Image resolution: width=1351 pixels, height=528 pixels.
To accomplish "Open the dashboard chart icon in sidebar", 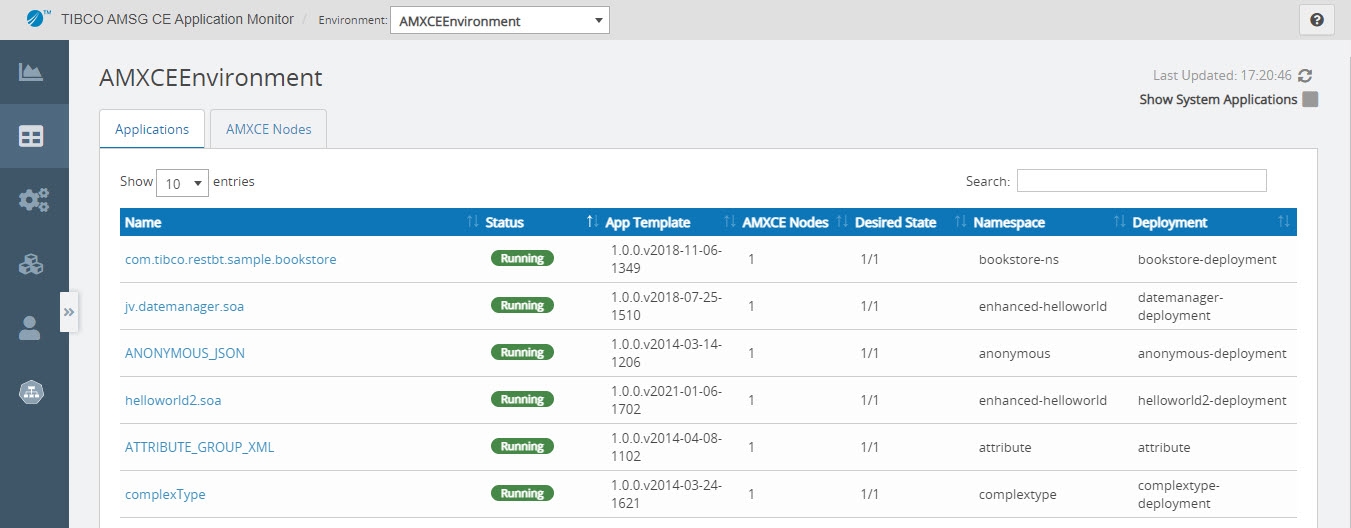I will [31, 72].
